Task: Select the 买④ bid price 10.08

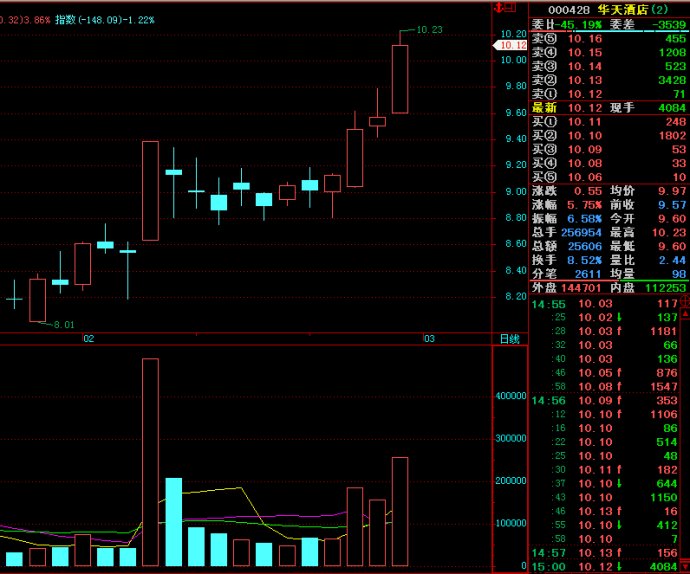Action: click(585, 163)
